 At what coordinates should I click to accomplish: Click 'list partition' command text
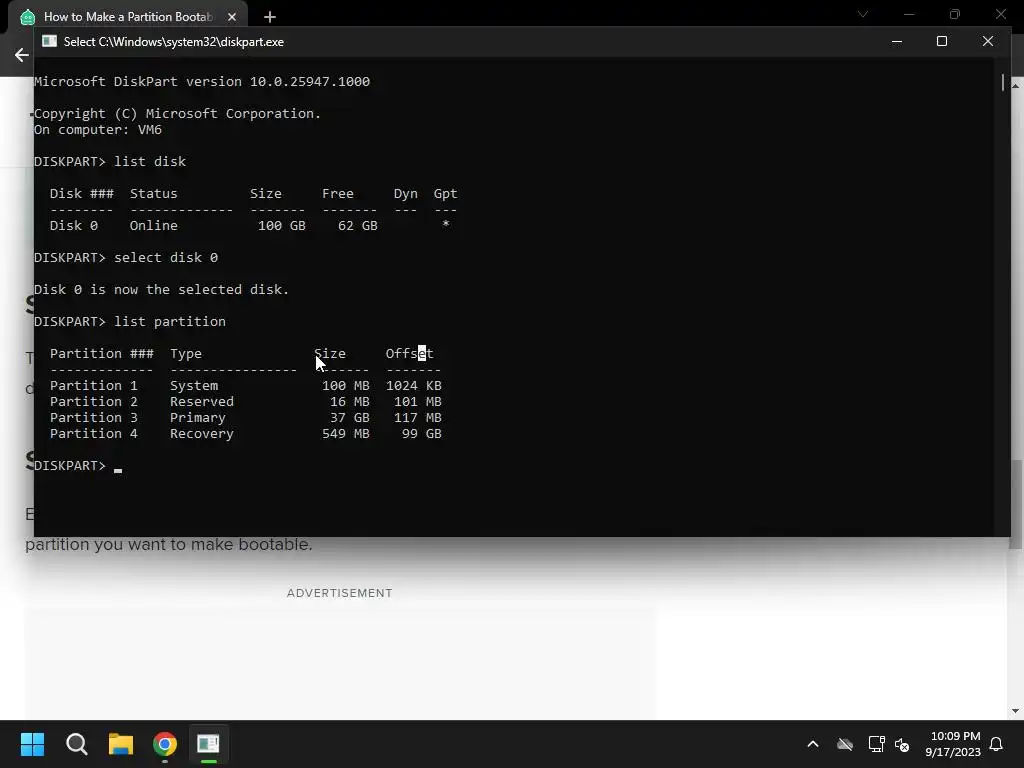click(170, 321)
